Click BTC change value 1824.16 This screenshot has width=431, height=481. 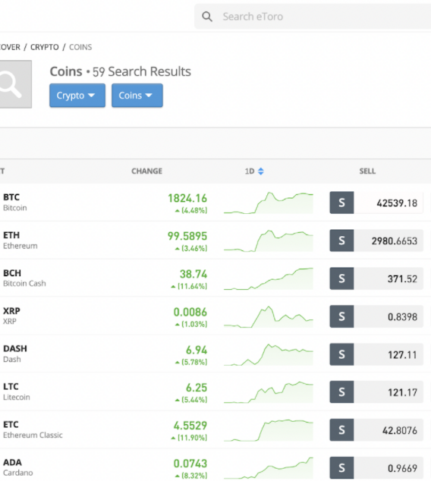click(187, 198)
